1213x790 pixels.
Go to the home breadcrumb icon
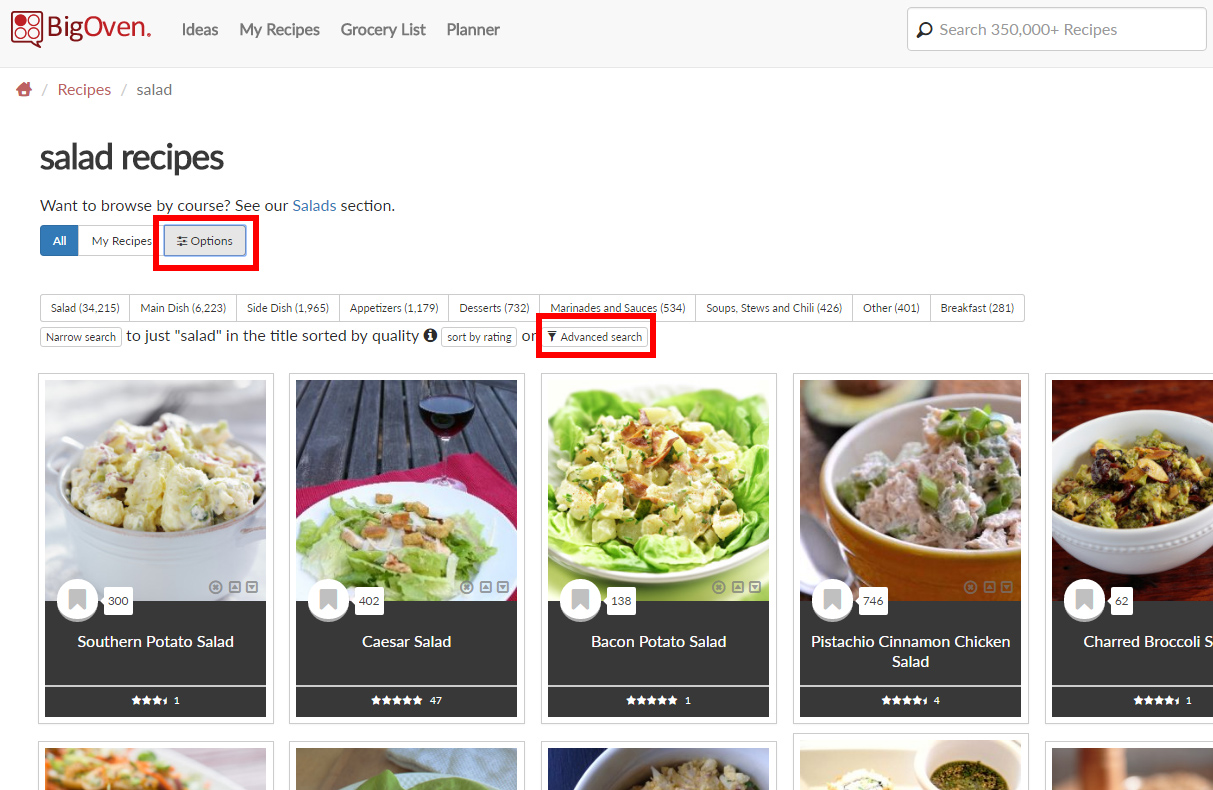(x=24, y=90)
